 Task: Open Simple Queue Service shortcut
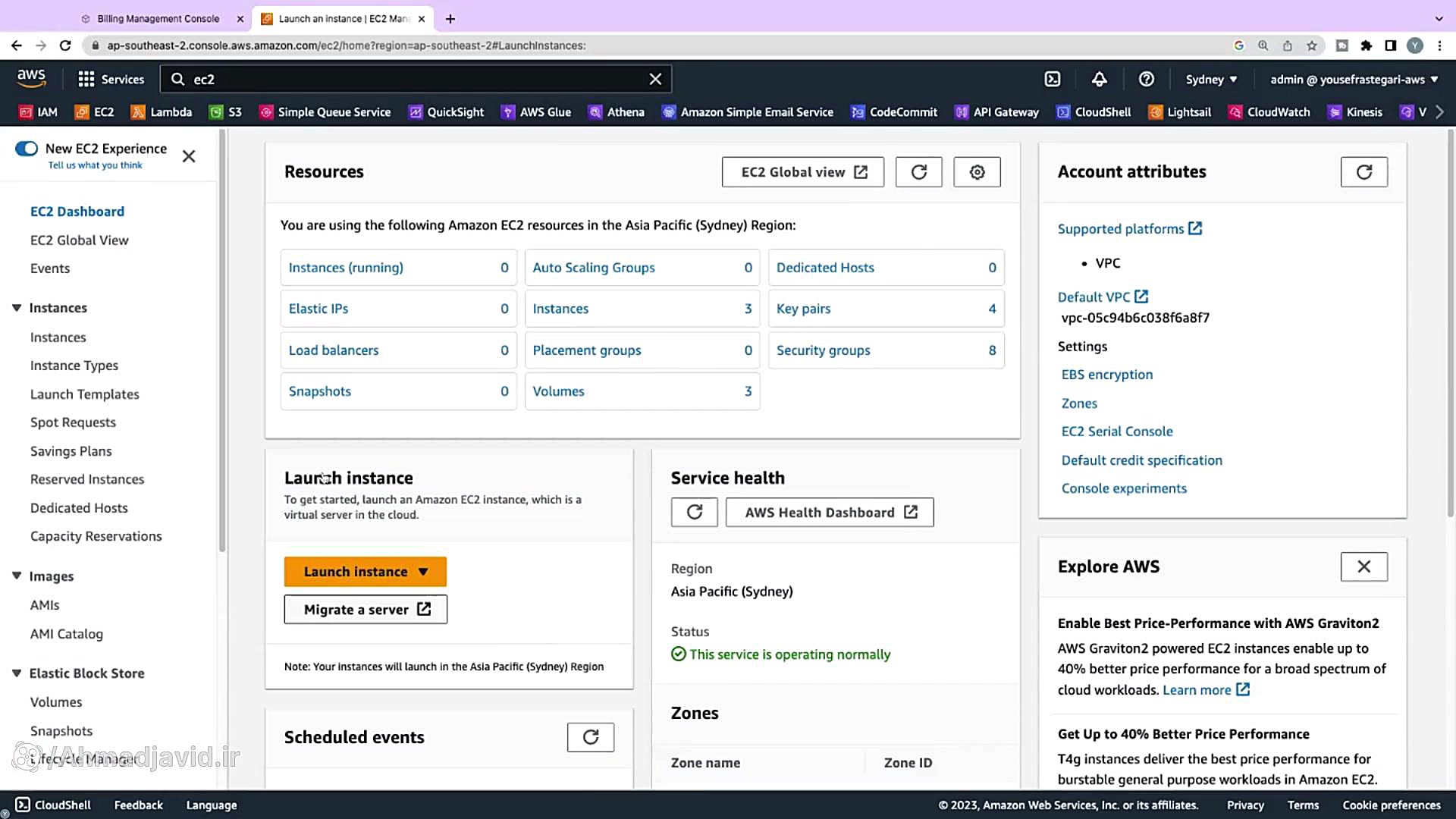pyautogui.click(x=325, y=112)
